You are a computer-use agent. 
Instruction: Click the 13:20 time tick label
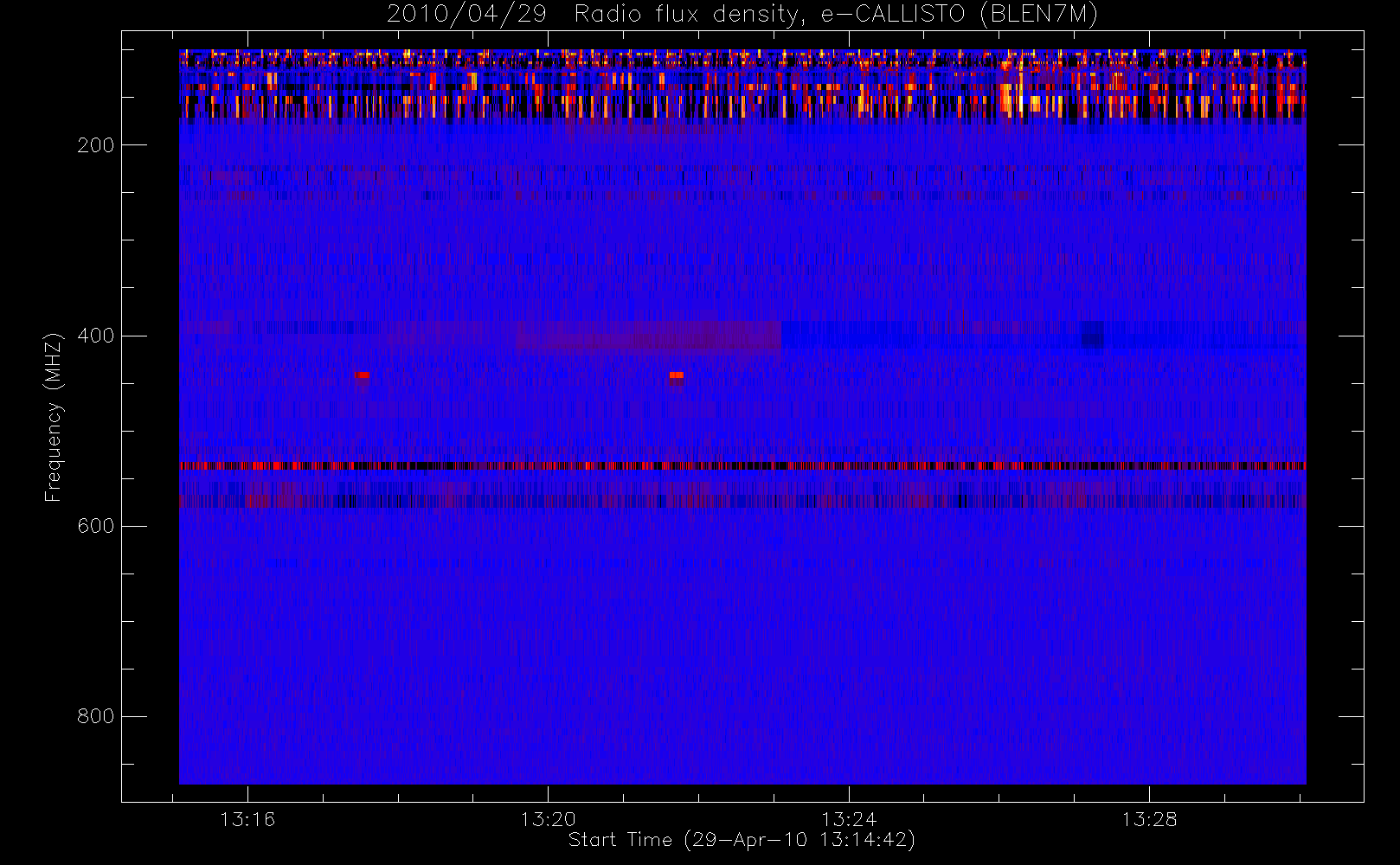click(549, 819)
